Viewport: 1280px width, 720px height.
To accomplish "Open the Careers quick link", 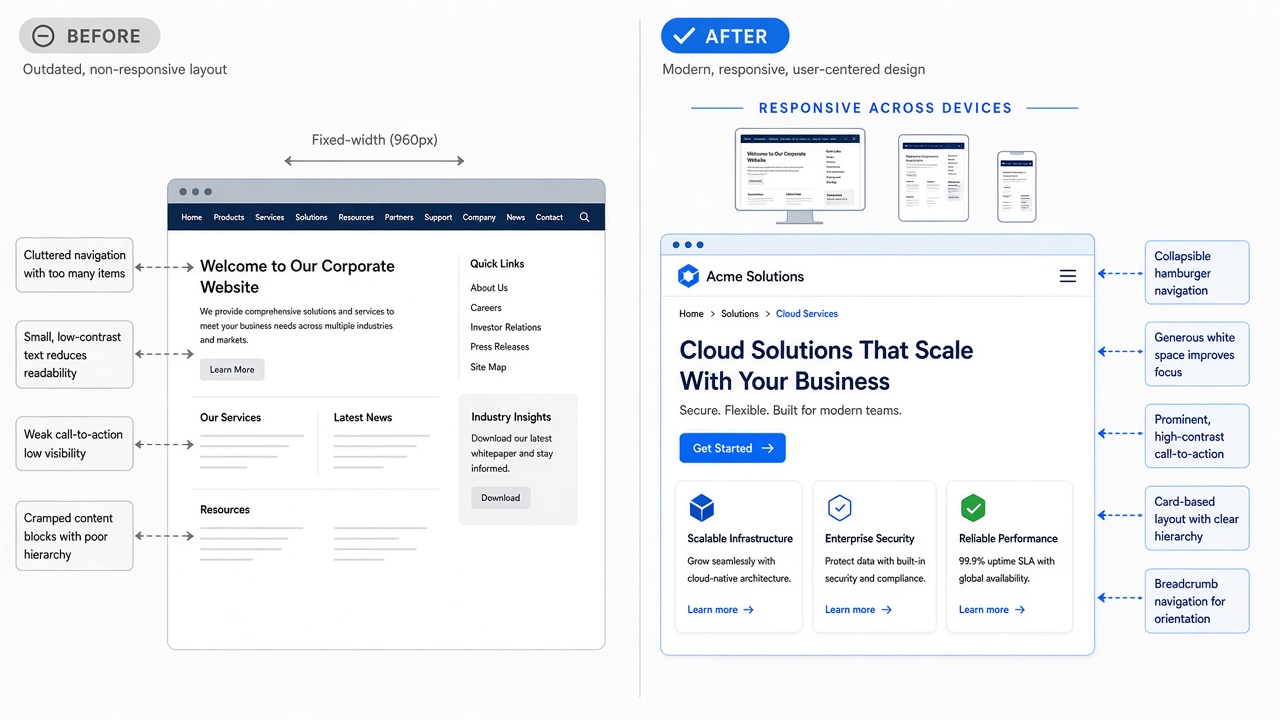I will (x=486, y=308).
